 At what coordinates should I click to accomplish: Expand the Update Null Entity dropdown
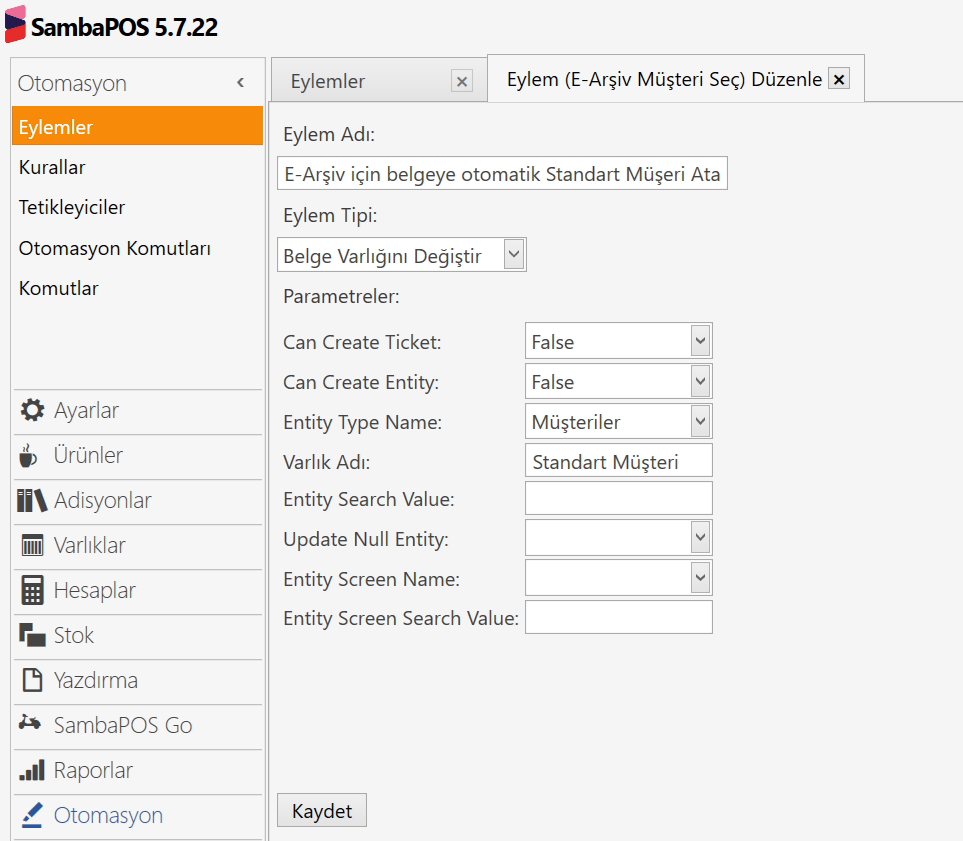point(700,538)
